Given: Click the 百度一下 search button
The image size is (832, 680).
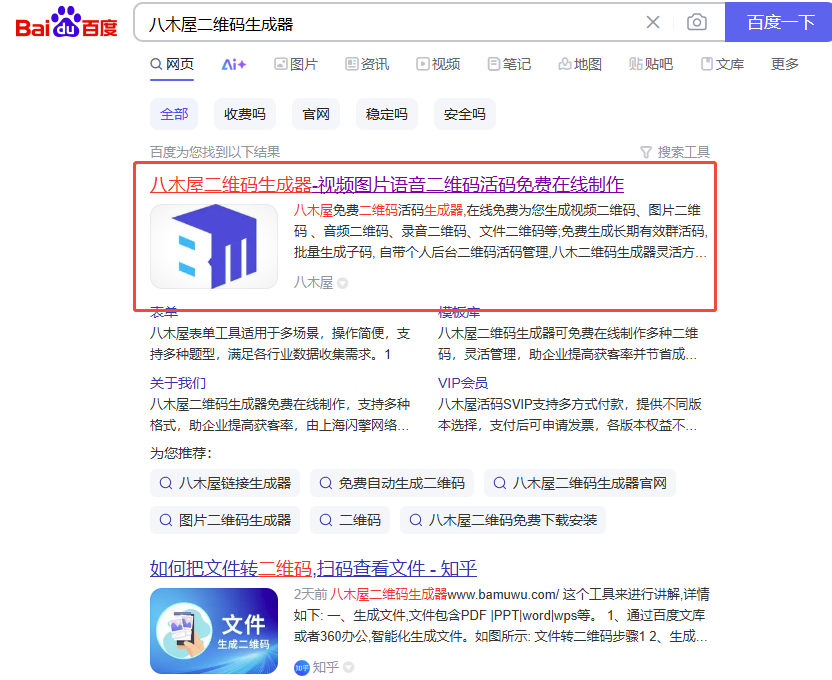Looking at the screenshot, I should [779, 22].
